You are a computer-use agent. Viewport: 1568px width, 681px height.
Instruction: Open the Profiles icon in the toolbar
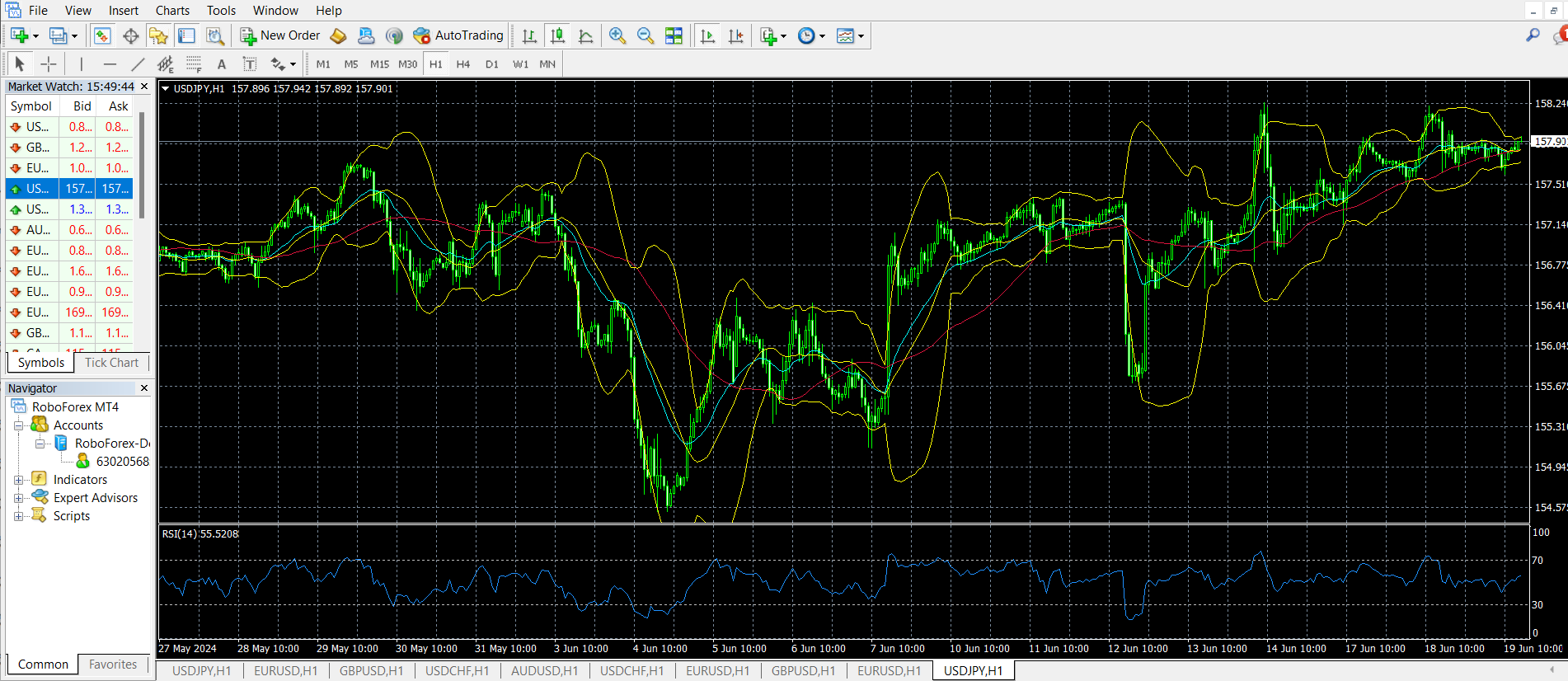(x=58, y=35)
